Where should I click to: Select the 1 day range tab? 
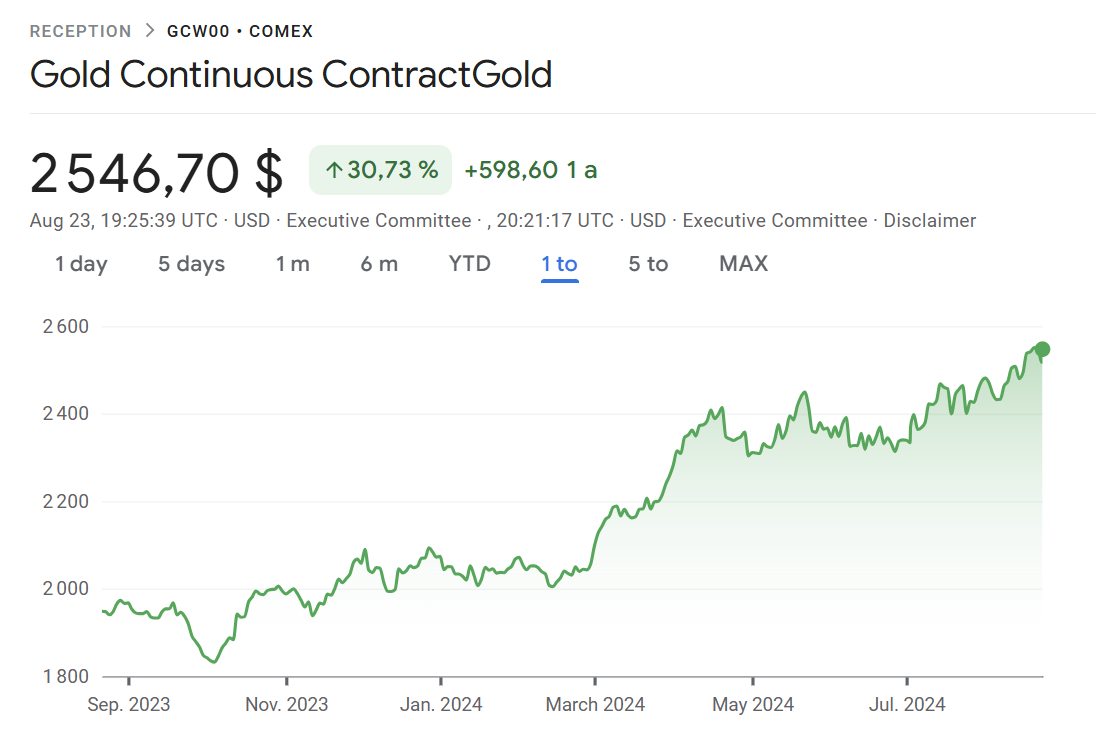point(81,264)
